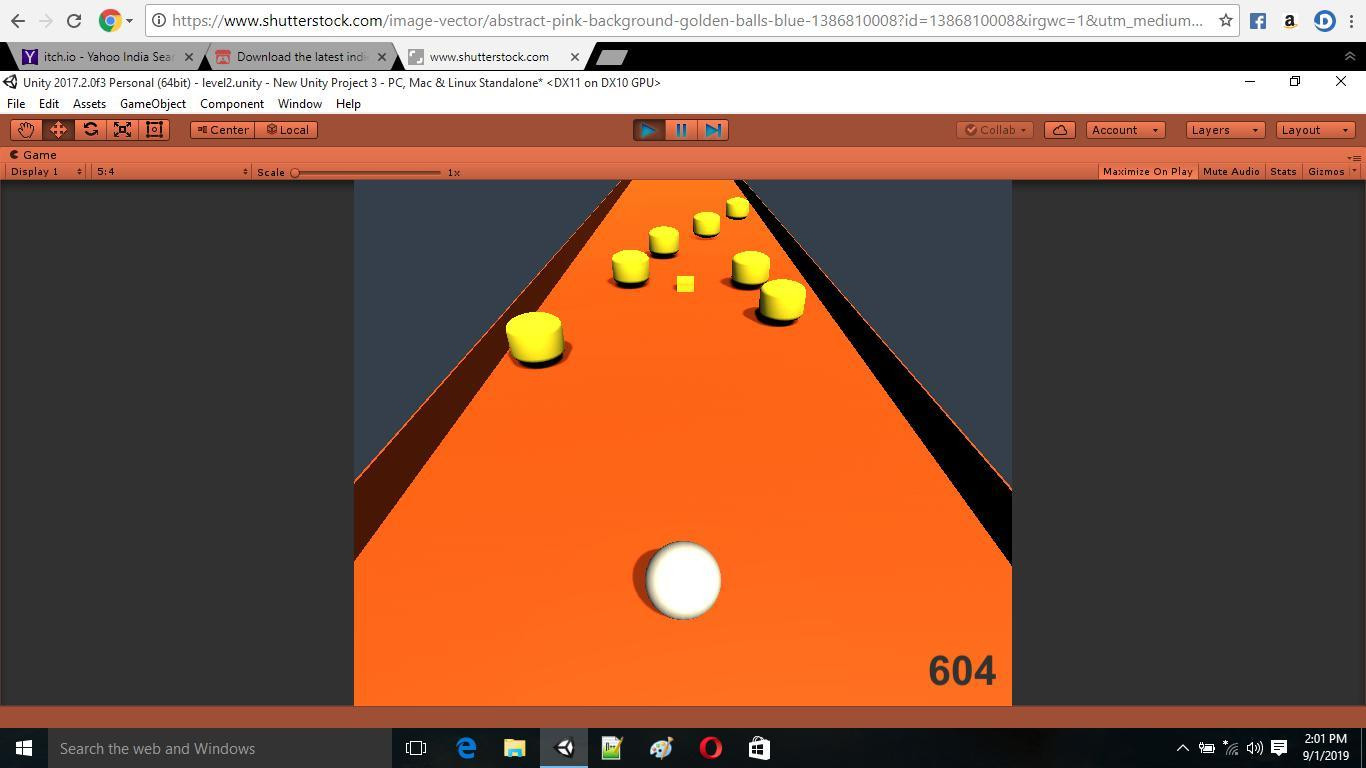Viewport: 1366px width, 768px height.
Task: Click the Step frame button
Action: pos(713,130)
